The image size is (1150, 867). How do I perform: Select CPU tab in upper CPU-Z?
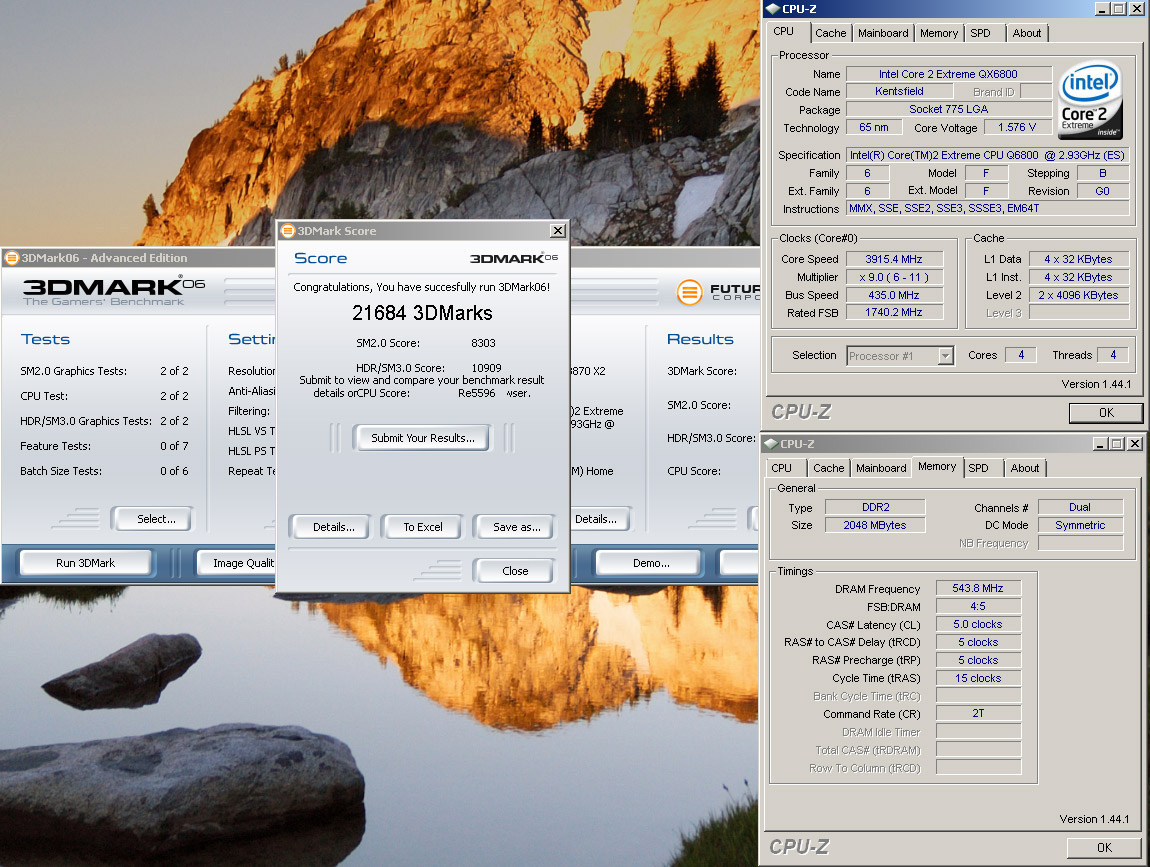783,32
